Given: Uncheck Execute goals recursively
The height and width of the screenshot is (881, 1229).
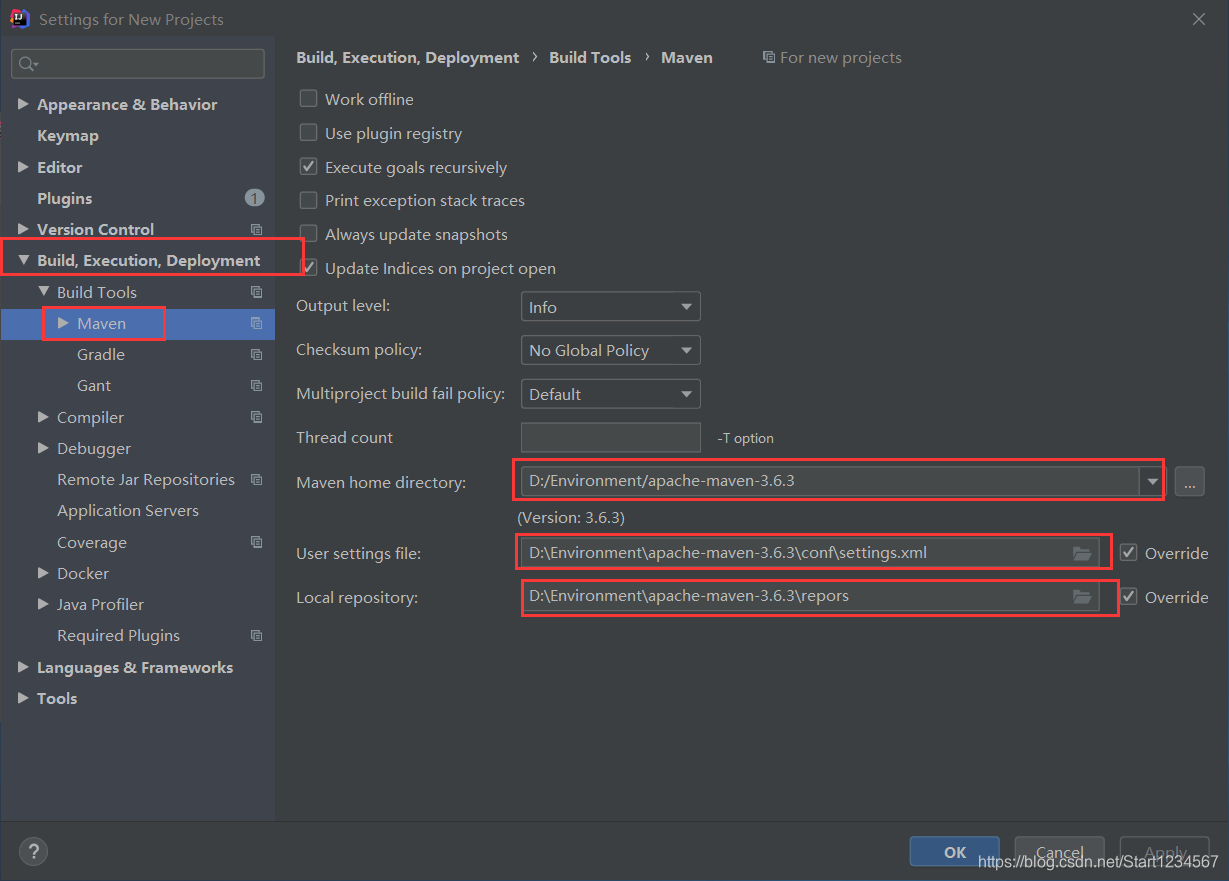Looking at the screenshot, I should pyautogui.click(x=308, y=167).
